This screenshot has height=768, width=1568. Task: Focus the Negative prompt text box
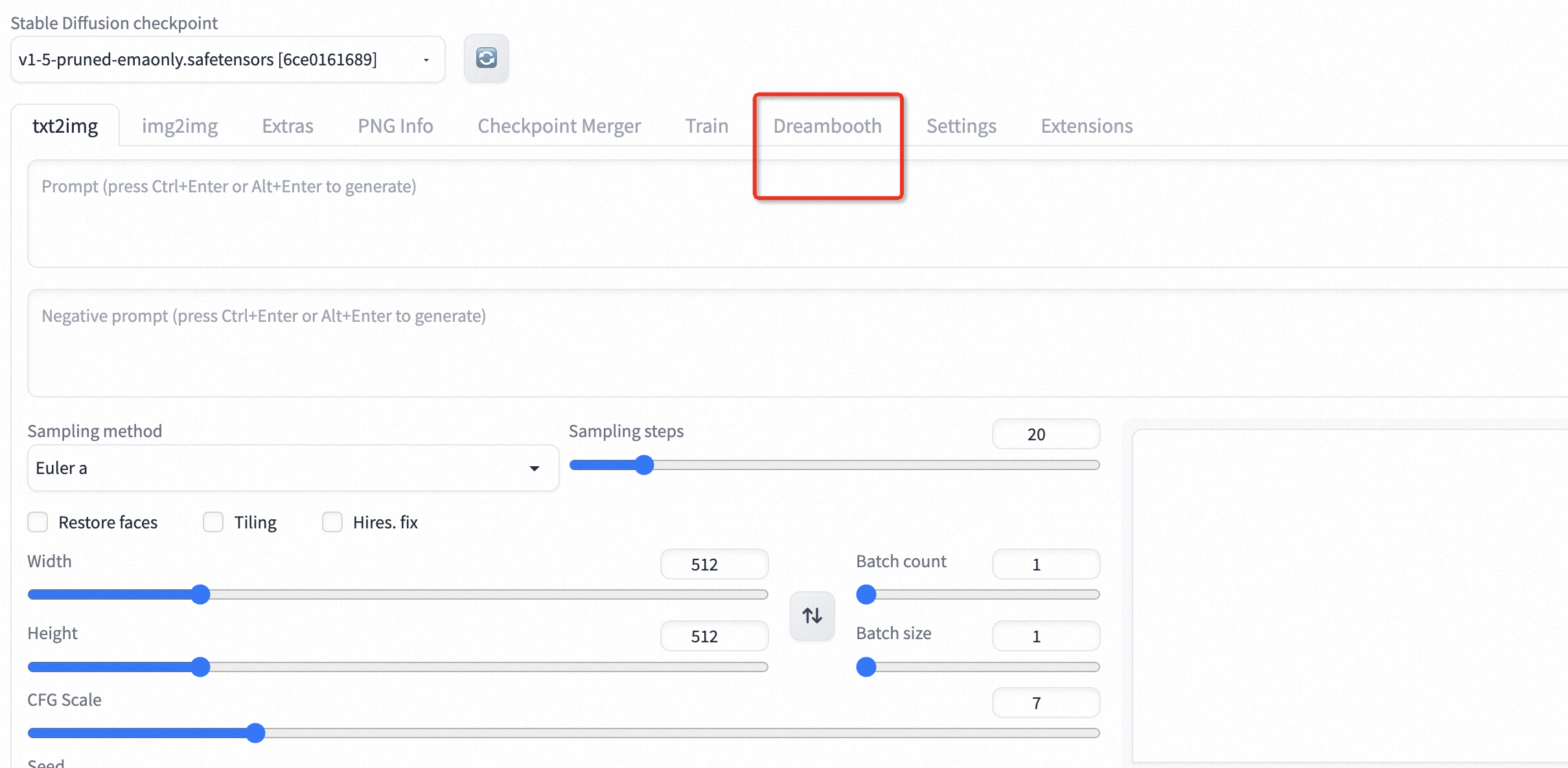pyautogui.click(x=798, y=343)
